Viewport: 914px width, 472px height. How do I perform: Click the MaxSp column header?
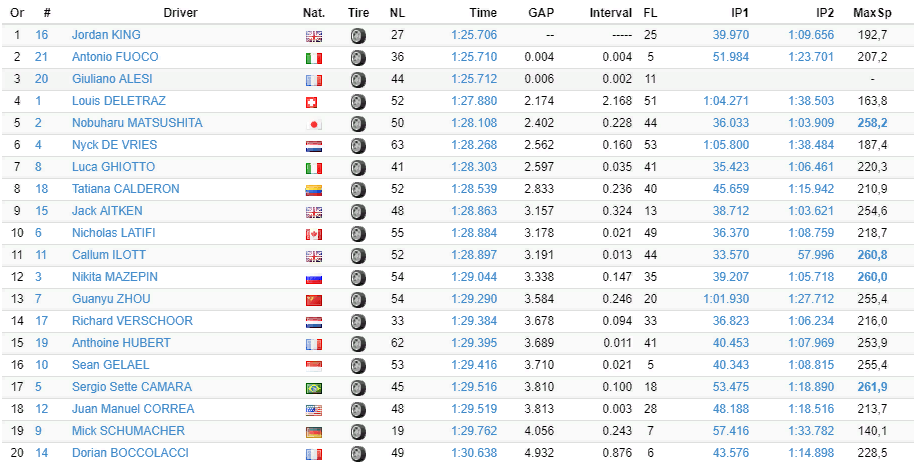[872, 12]
